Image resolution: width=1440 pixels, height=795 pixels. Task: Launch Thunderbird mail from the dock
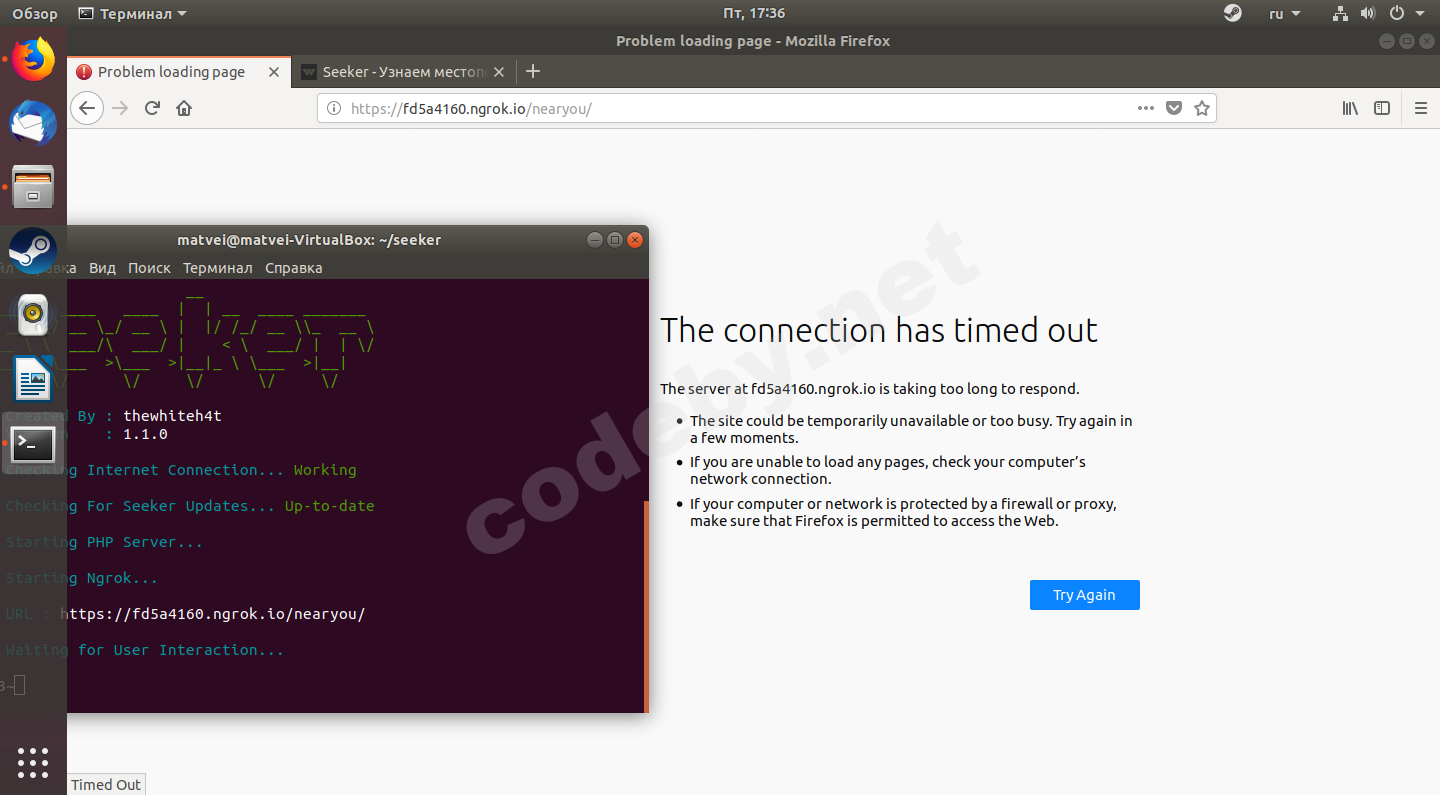33,123
